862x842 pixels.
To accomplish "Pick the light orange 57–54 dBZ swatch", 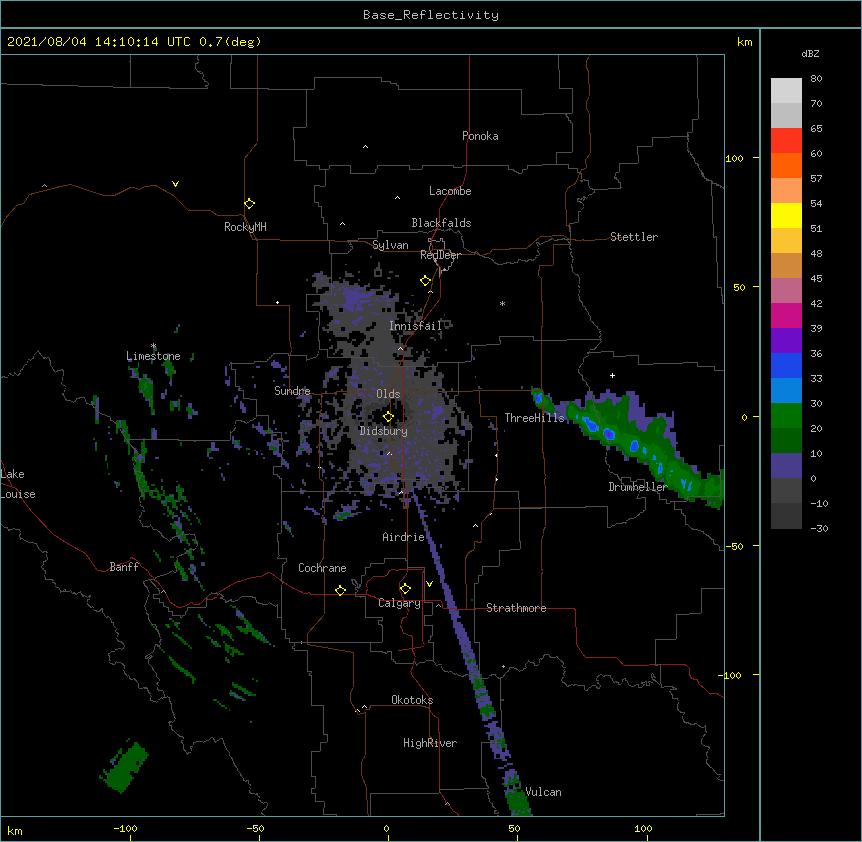I will point(786,191).
